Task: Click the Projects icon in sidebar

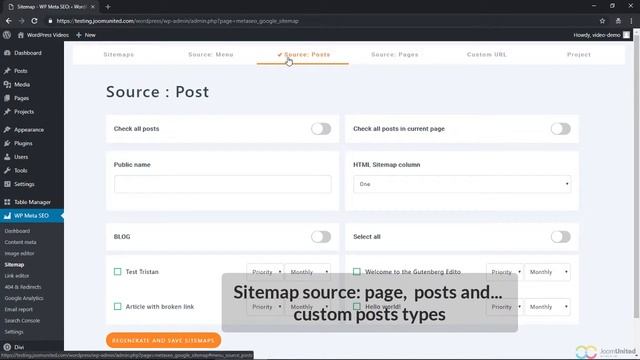Action: 7,112
